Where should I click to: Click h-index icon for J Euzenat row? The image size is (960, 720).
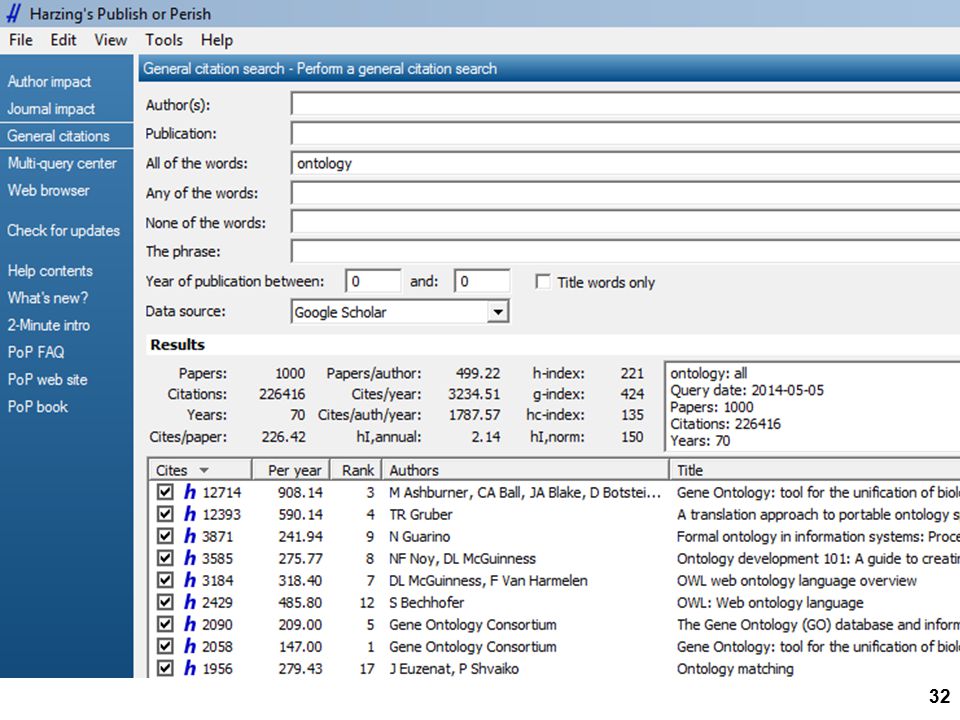[x=190, y=668]
